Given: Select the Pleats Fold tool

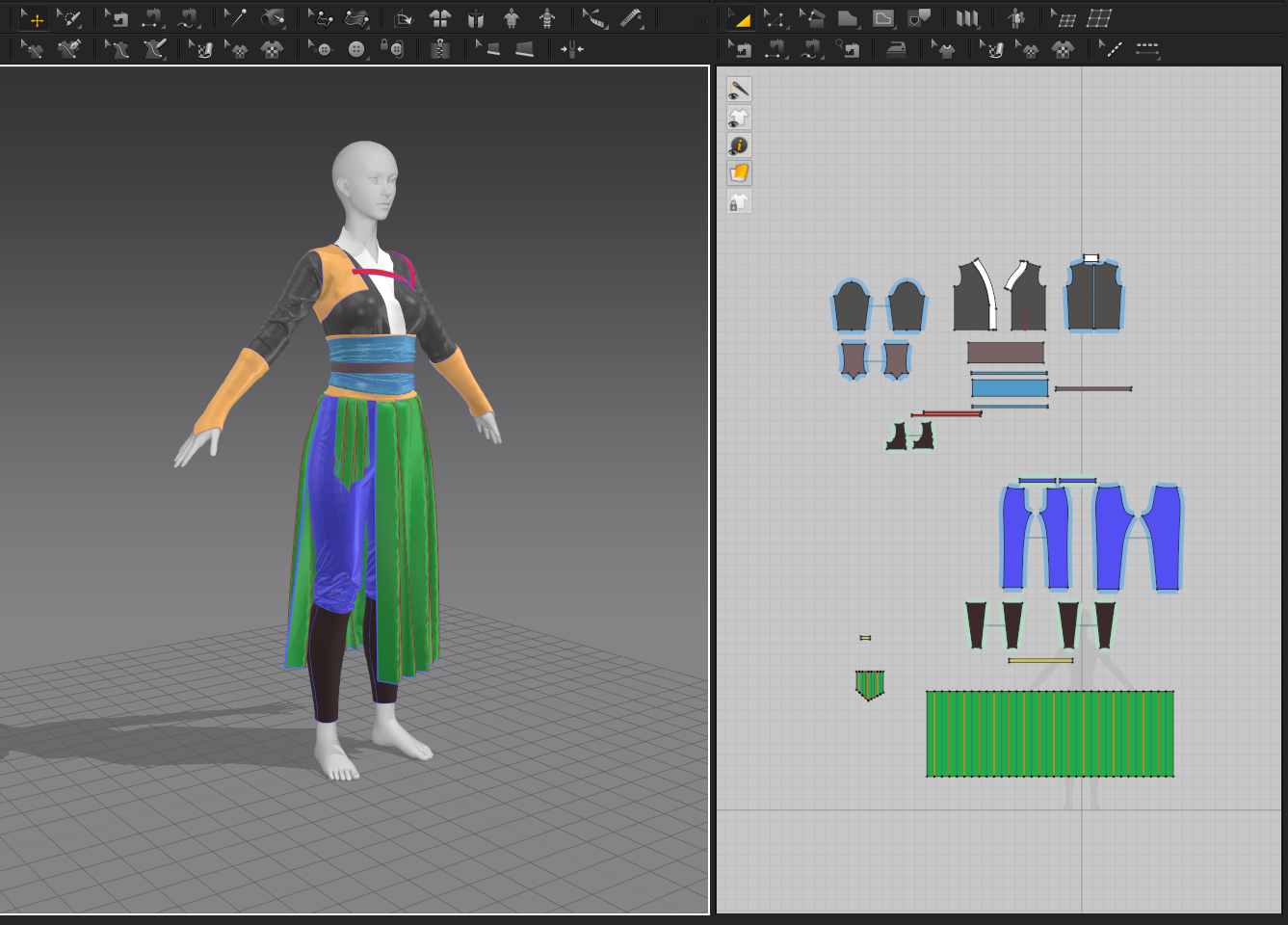Looking at the screenshot, I should coord(967,18).
